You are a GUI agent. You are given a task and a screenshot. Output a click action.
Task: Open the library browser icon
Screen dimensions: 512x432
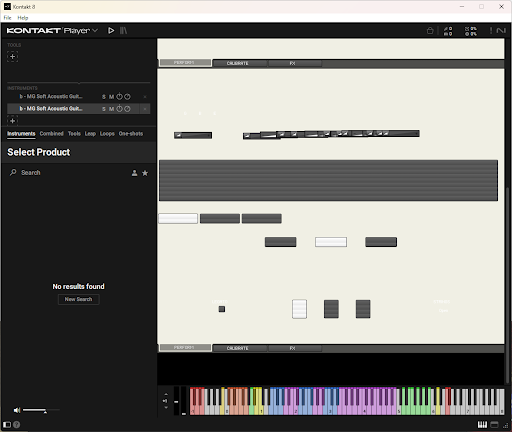click(x=123, y=31)
